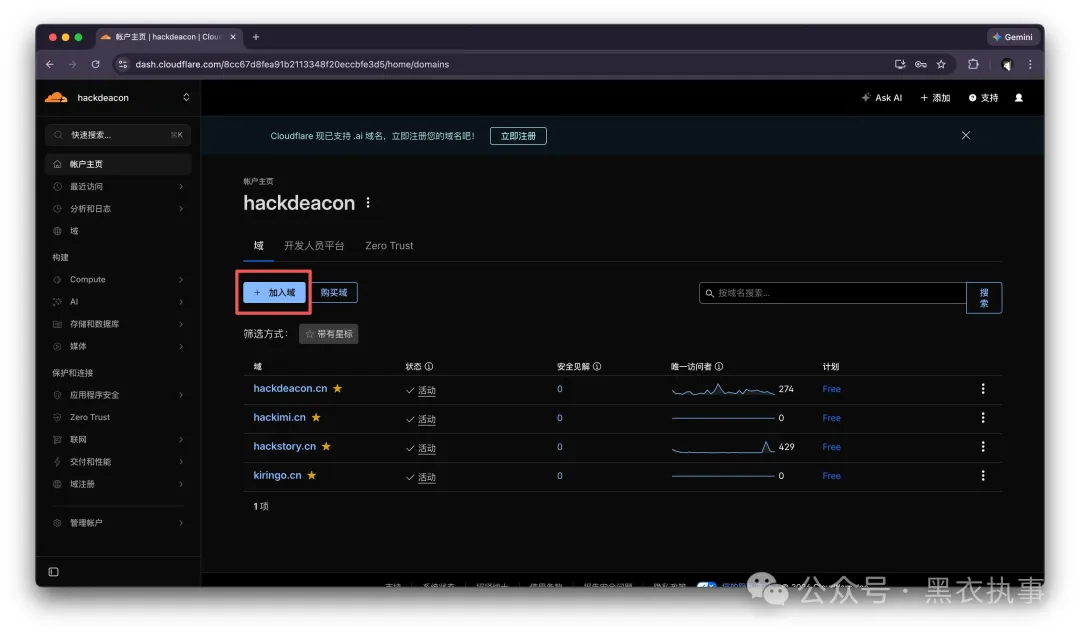The width and height of the screenshot is (1080, 634).
Task: Expand the Compute sidebar chevron
Action: [x=181, y=279]
